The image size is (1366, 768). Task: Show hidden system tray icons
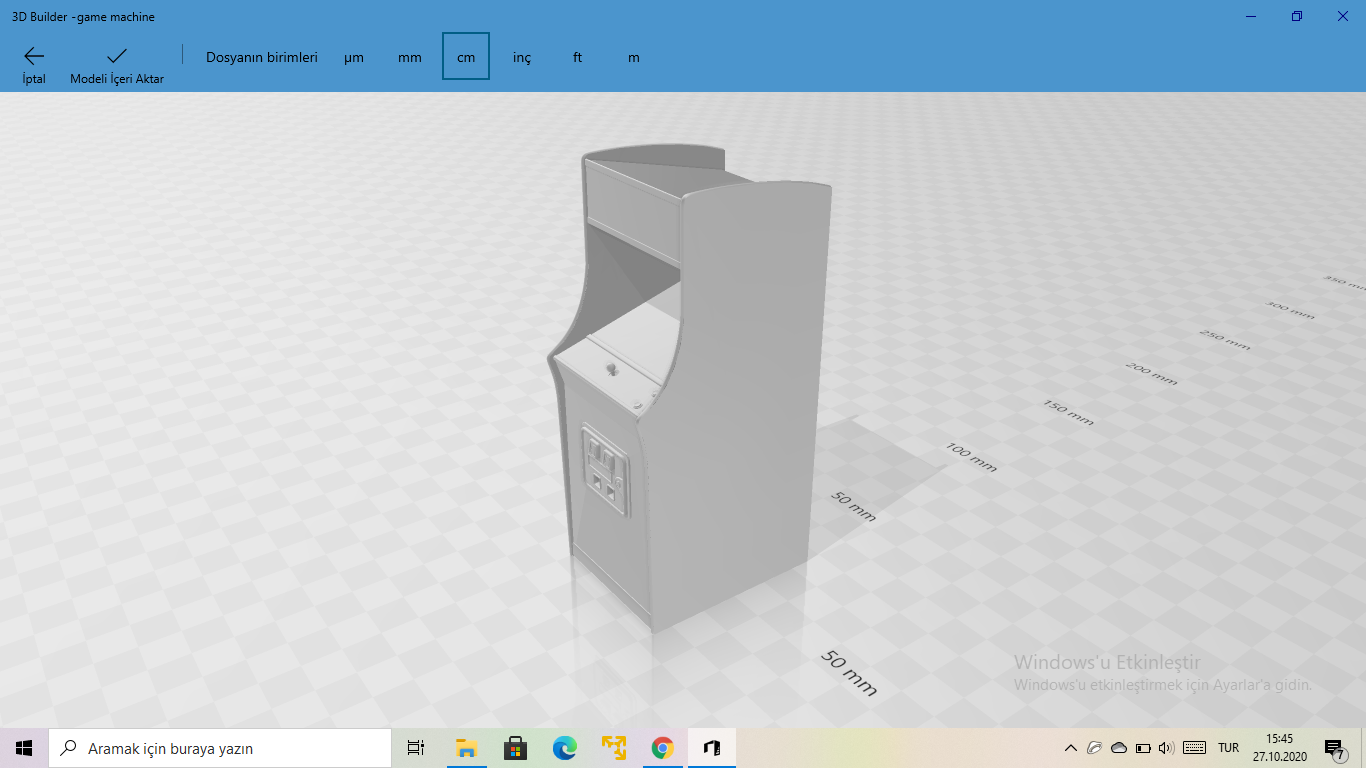[x=1071, y=748]
